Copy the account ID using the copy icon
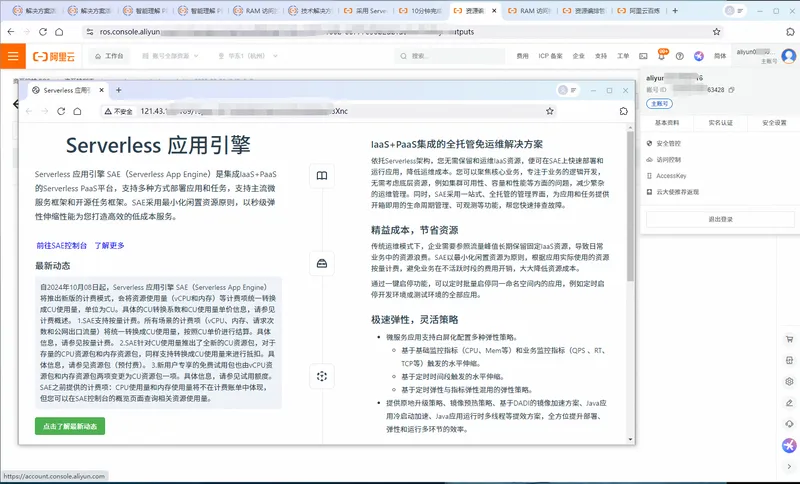The width and height of the screenshot is (800, 484). 731,90
